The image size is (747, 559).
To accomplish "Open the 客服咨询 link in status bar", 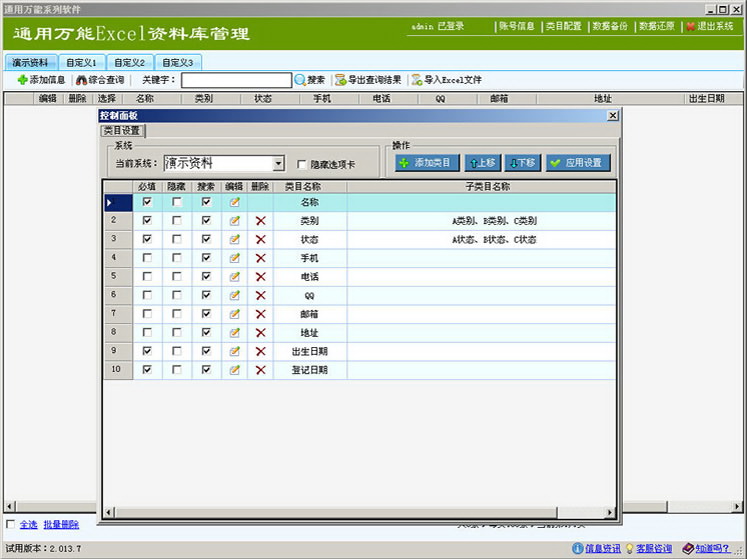I will pos(654,549).
